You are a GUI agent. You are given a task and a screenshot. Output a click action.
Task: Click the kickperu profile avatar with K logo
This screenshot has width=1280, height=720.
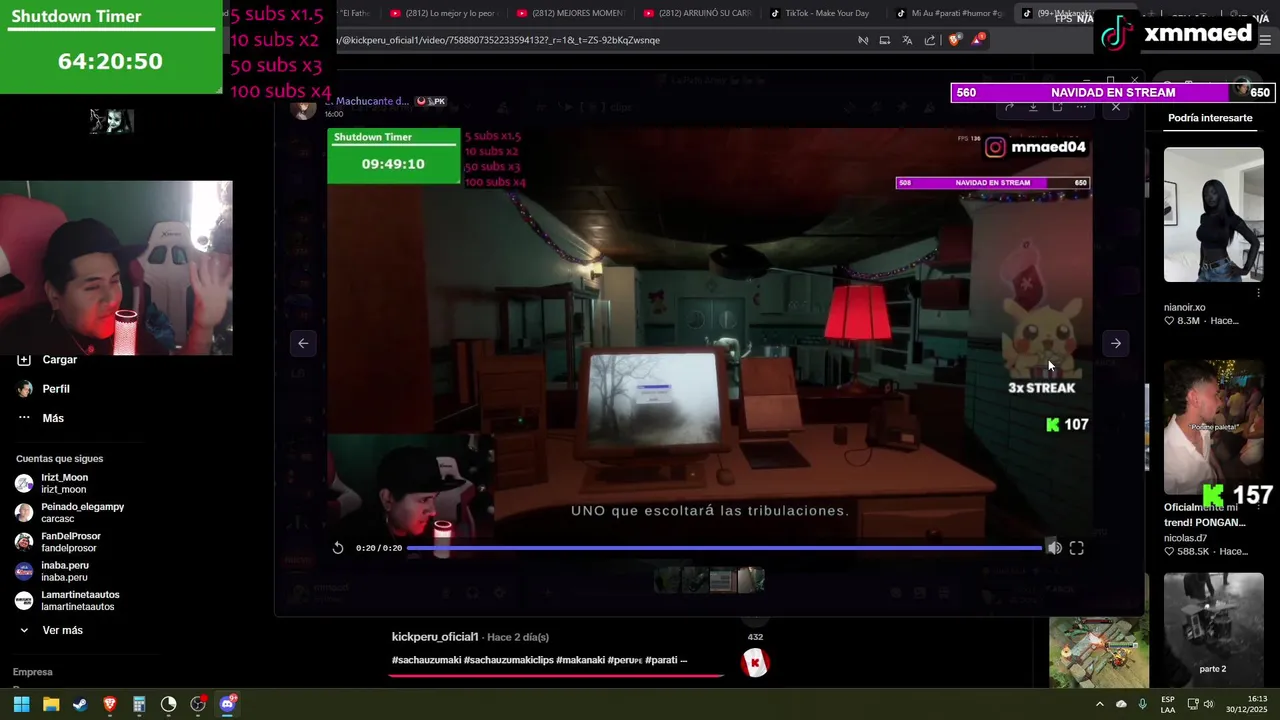pos(755,662)
